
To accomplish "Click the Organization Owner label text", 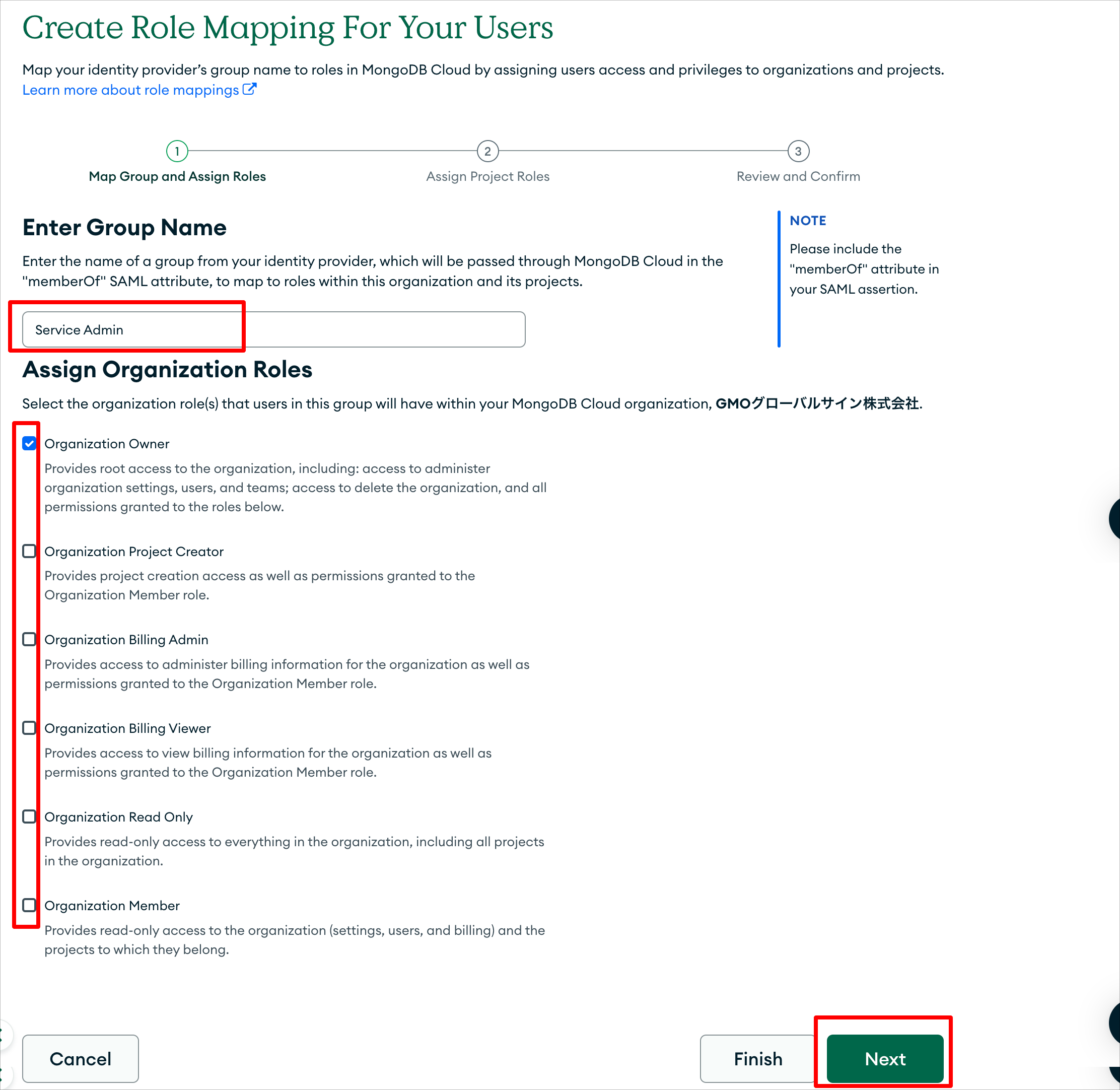I will tap(107, 444).
